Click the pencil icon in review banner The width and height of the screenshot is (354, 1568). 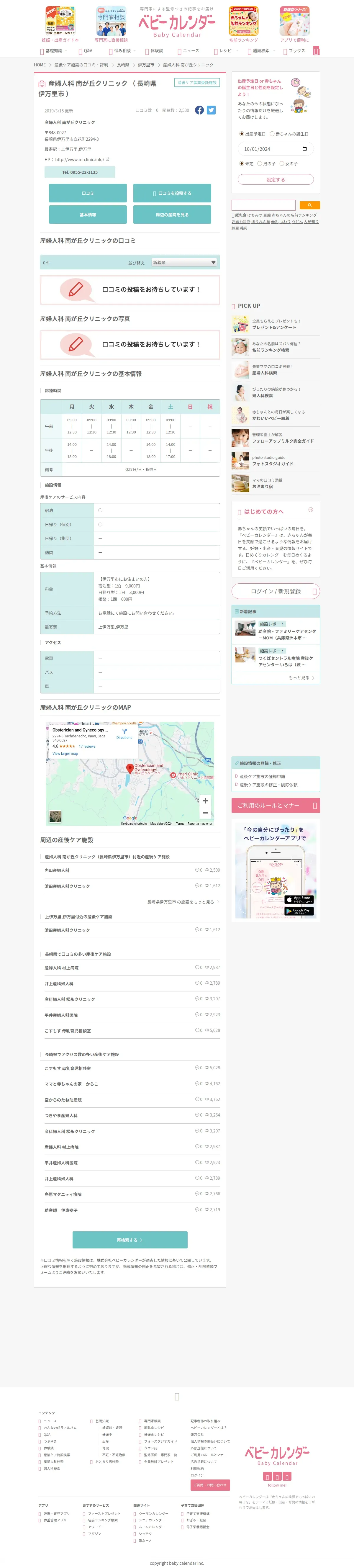pos(76,289)
